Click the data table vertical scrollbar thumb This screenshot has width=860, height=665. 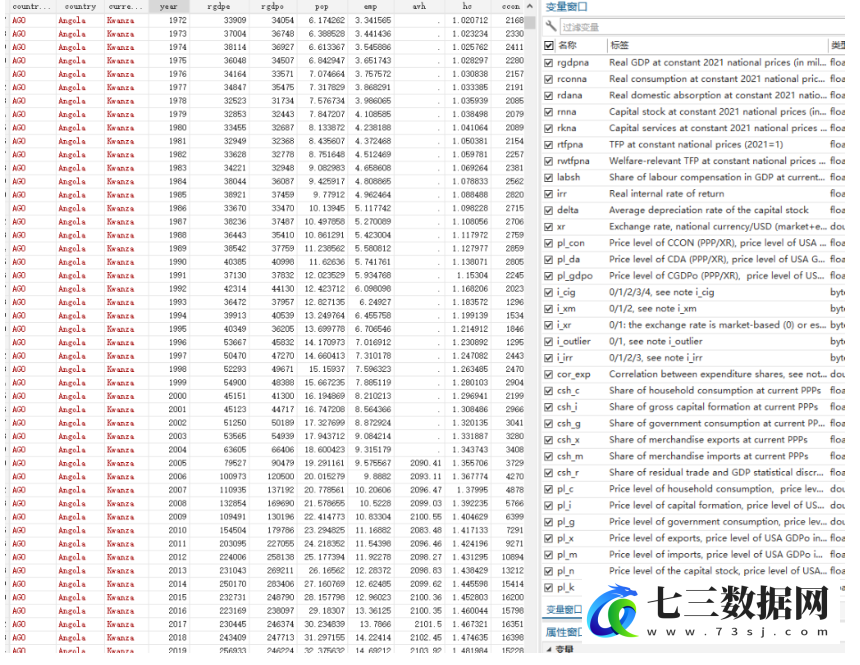[529, 23]
